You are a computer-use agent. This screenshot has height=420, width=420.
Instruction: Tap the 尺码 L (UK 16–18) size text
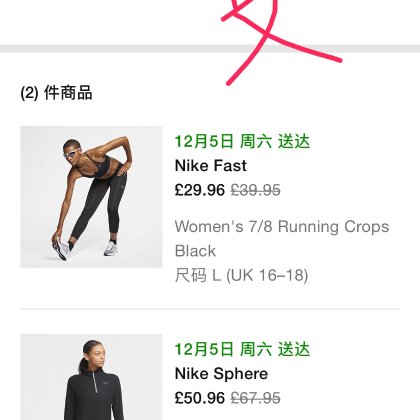[x=241, y=276]
